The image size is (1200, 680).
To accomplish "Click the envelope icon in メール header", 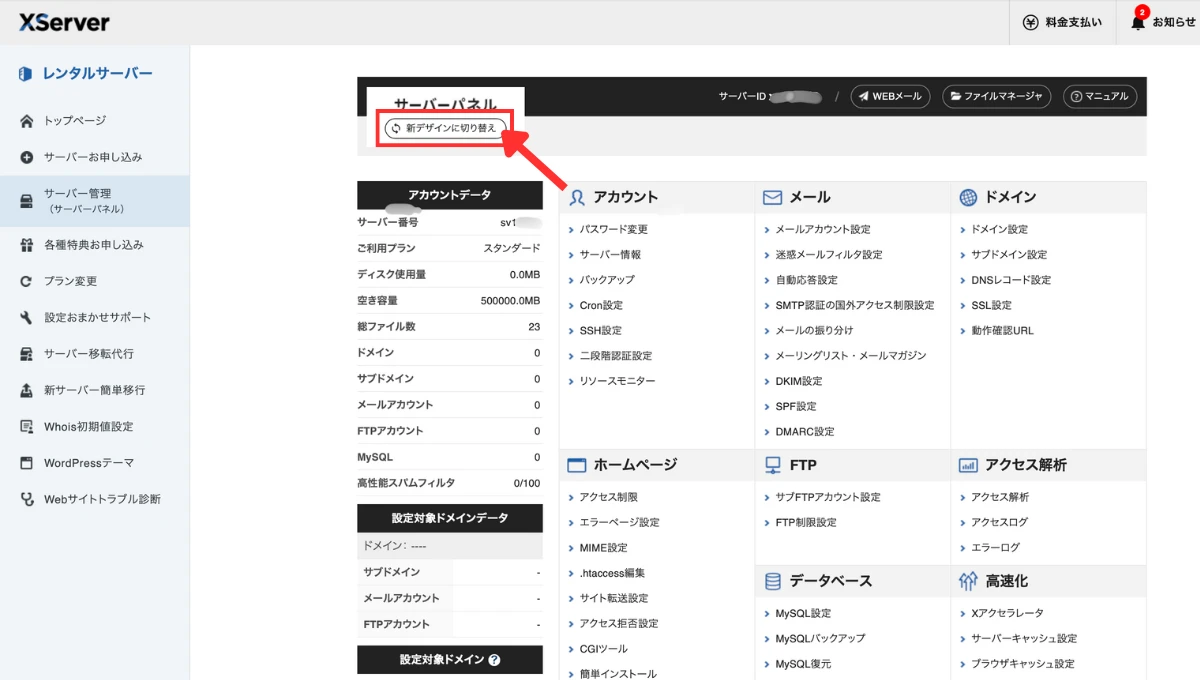I will [771, 197].
